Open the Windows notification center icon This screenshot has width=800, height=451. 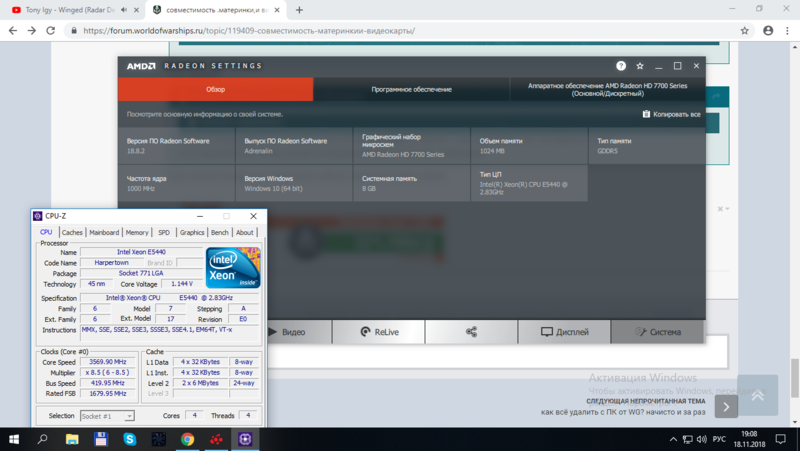pyautogui.click(x=781, y=439)
